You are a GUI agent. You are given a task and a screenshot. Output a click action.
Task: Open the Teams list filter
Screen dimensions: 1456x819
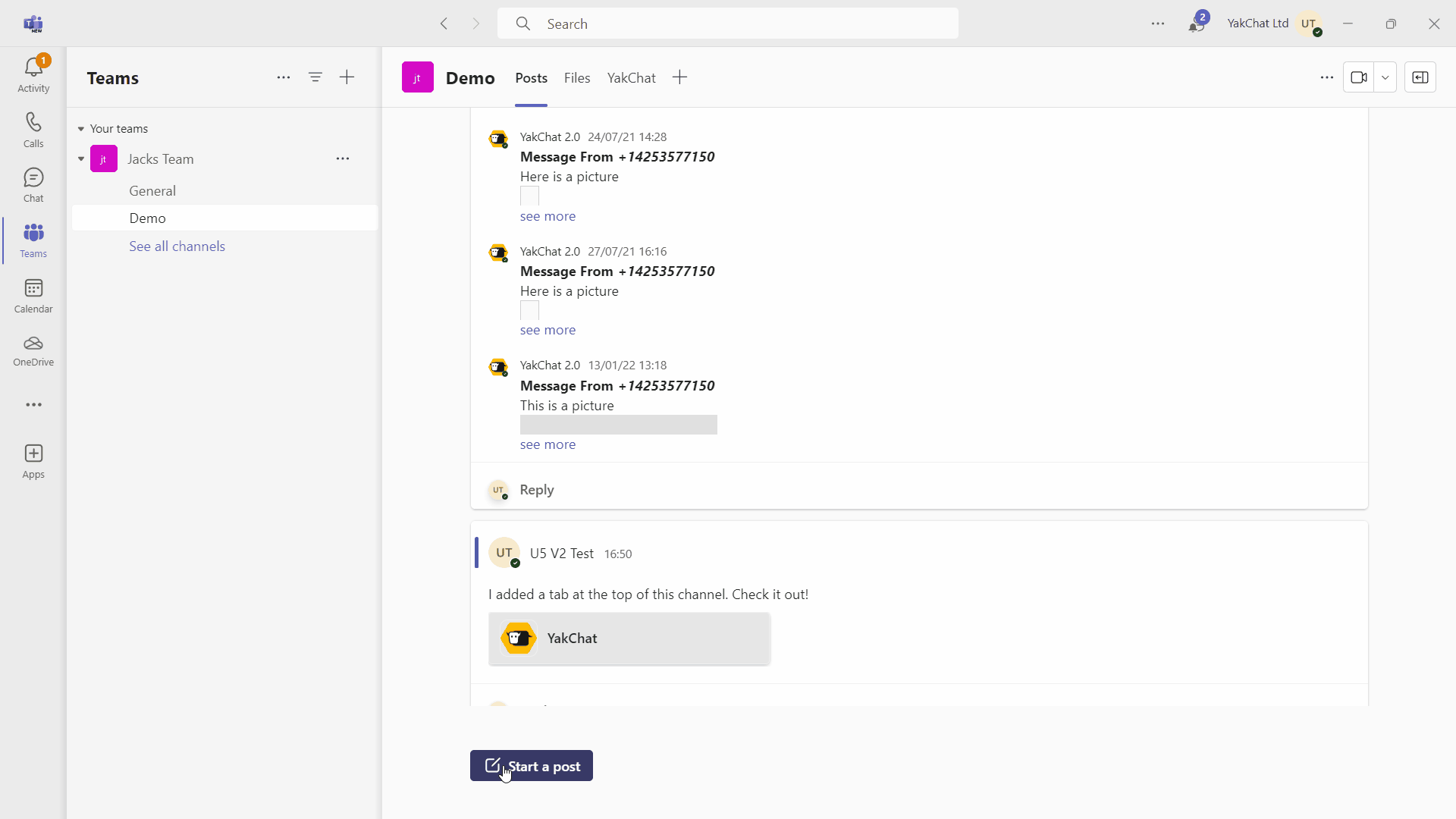tap(315, 77)
